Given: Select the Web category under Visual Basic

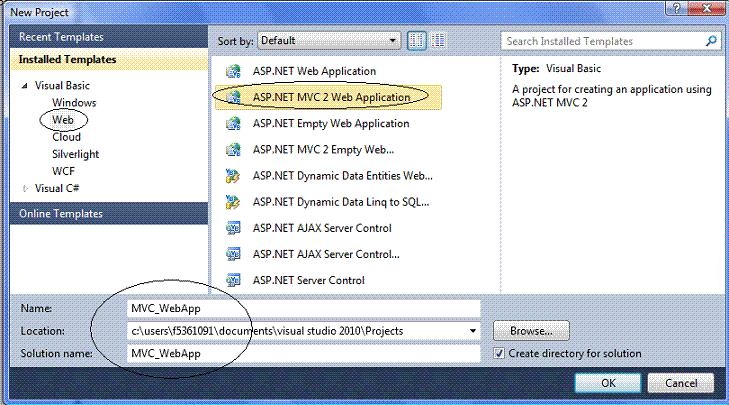Looking at the screenshot, I should pos(63,120).
